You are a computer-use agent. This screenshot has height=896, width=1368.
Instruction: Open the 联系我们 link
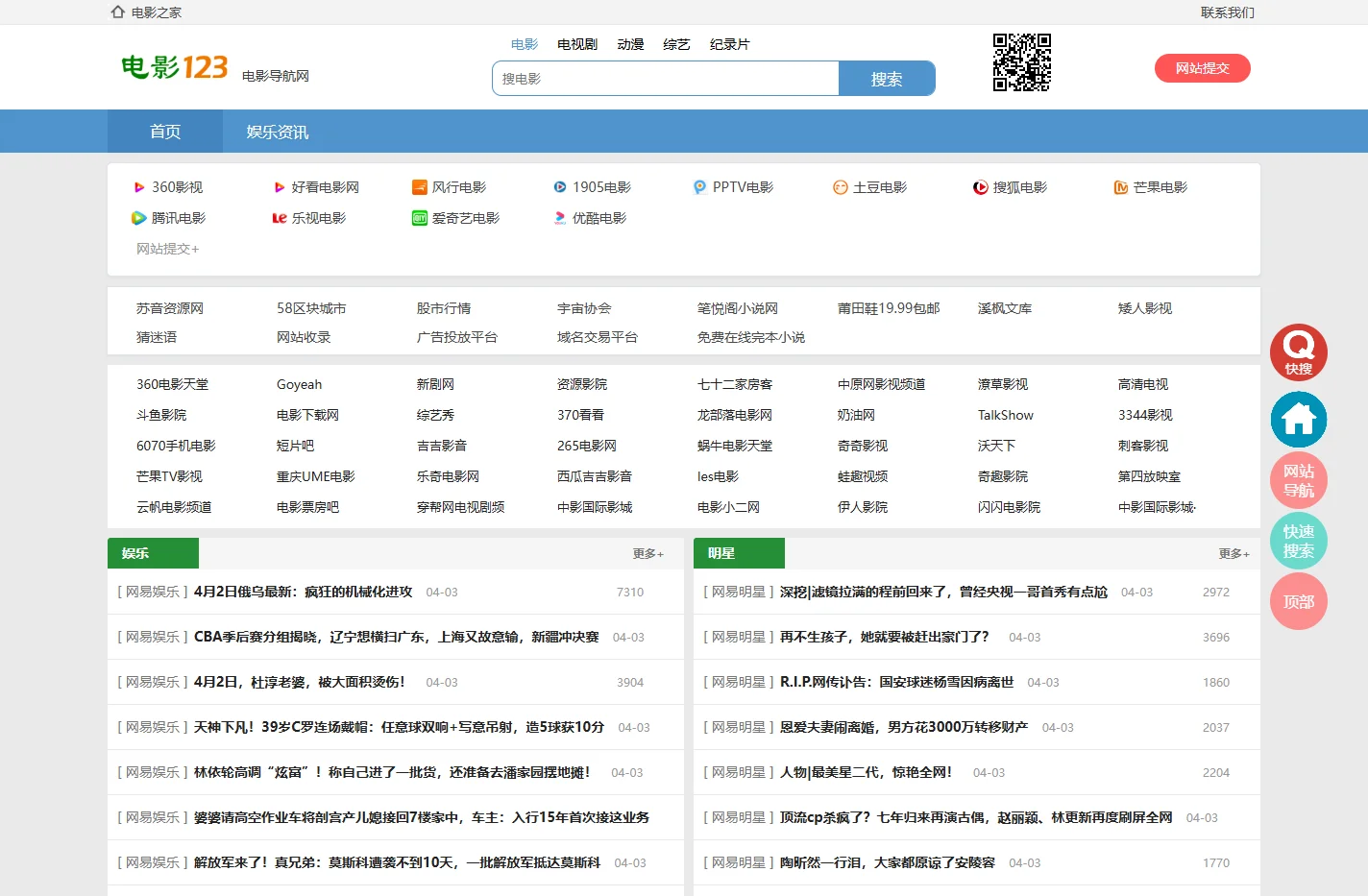coord(1228,12)
